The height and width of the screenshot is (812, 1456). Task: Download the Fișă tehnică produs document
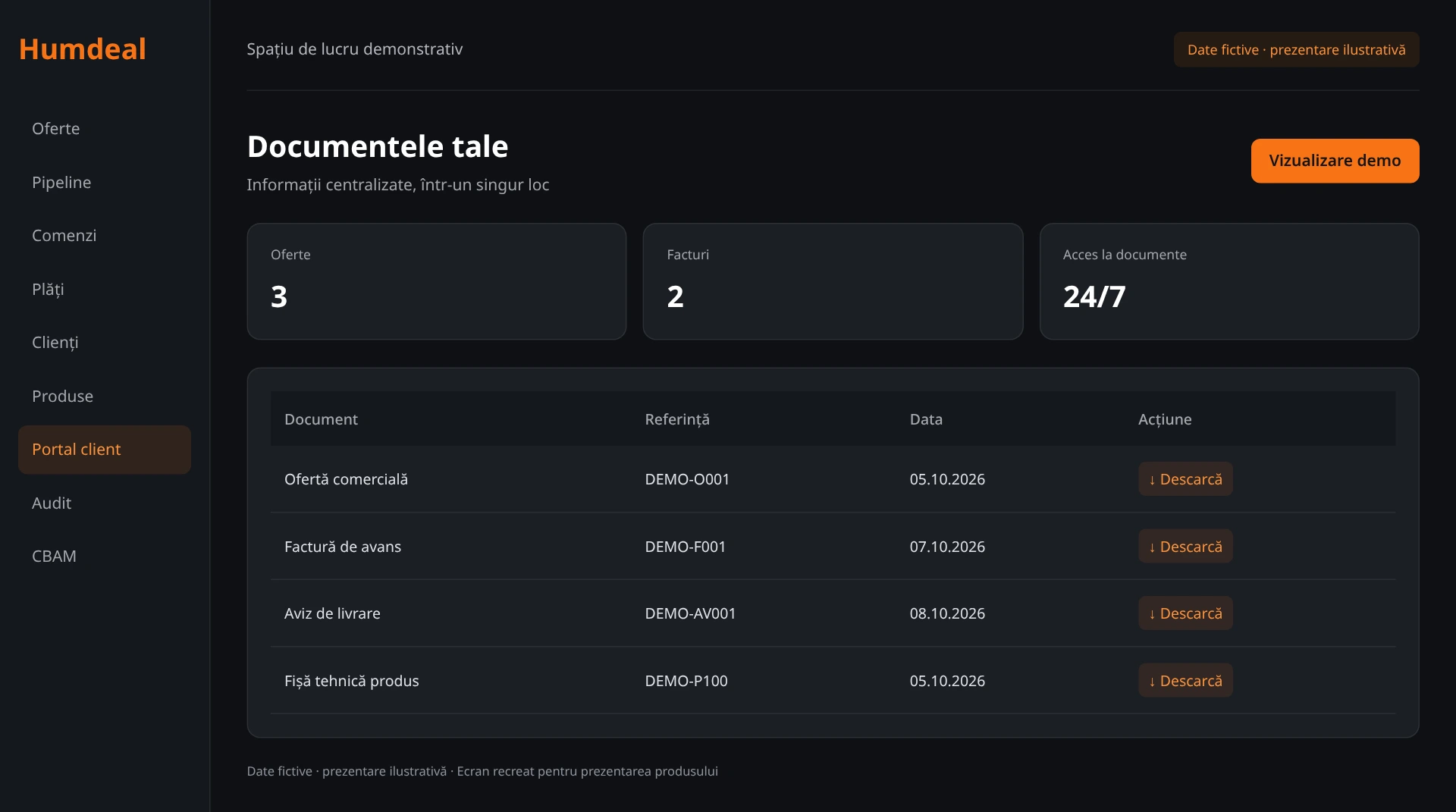coord(1185,681)
